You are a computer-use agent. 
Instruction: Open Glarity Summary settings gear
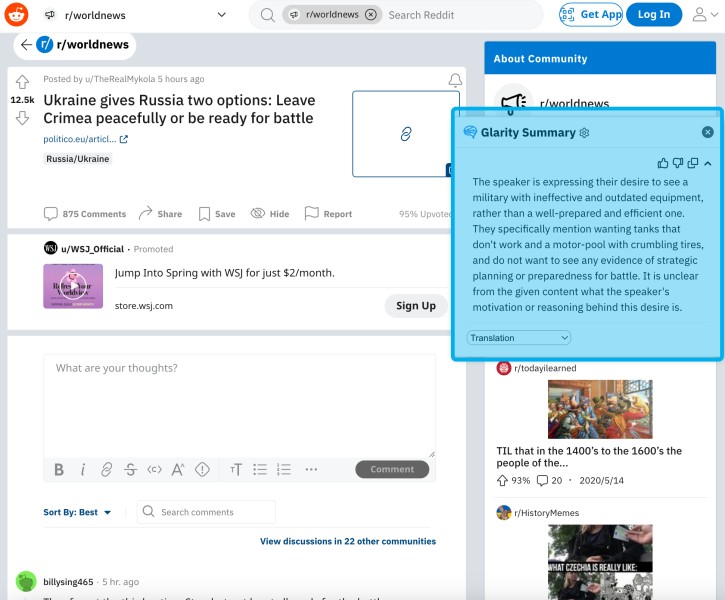coord(584,133)
